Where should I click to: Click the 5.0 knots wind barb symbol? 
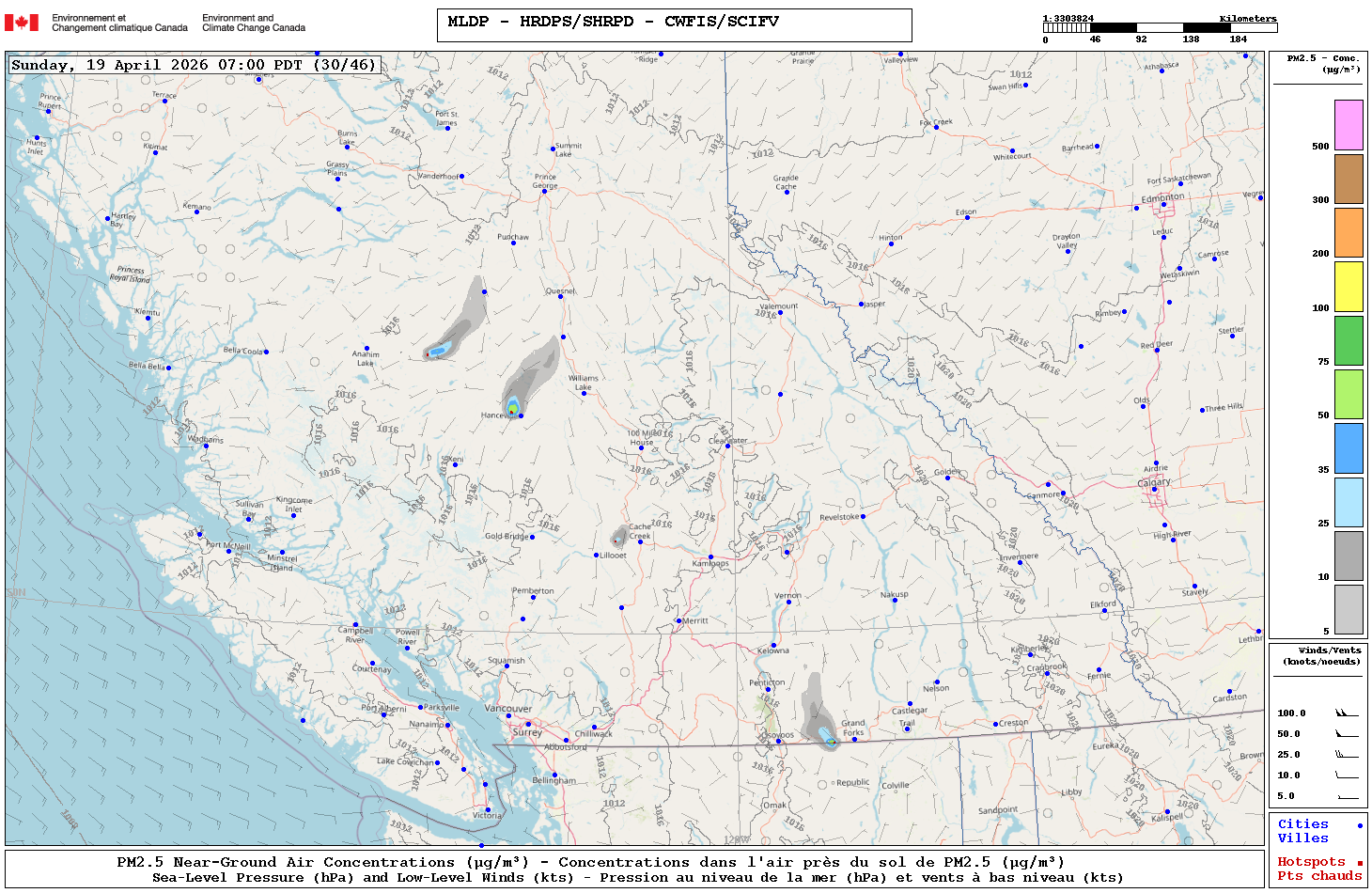tap(1347, 796)
